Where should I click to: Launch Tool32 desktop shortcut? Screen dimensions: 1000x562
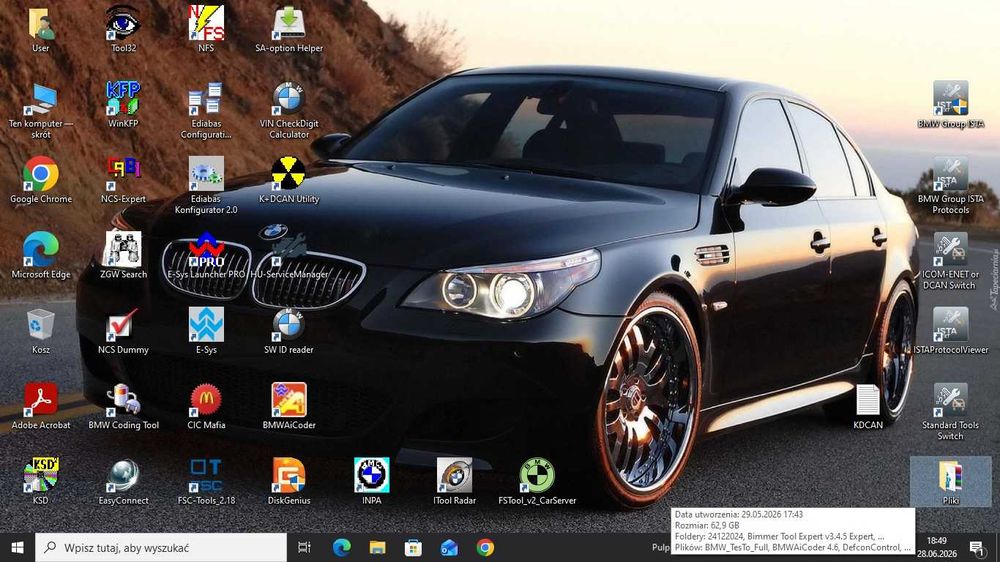123,29
